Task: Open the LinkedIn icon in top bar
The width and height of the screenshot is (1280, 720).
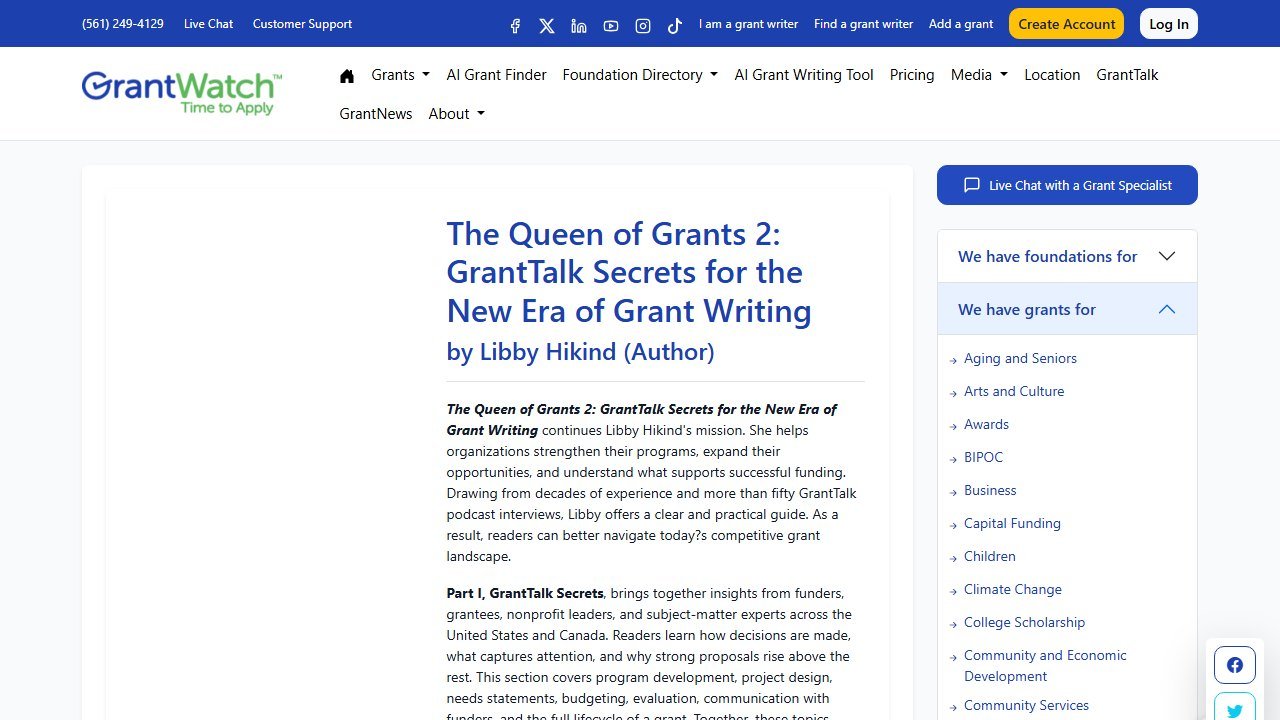Action: point(579,26)
